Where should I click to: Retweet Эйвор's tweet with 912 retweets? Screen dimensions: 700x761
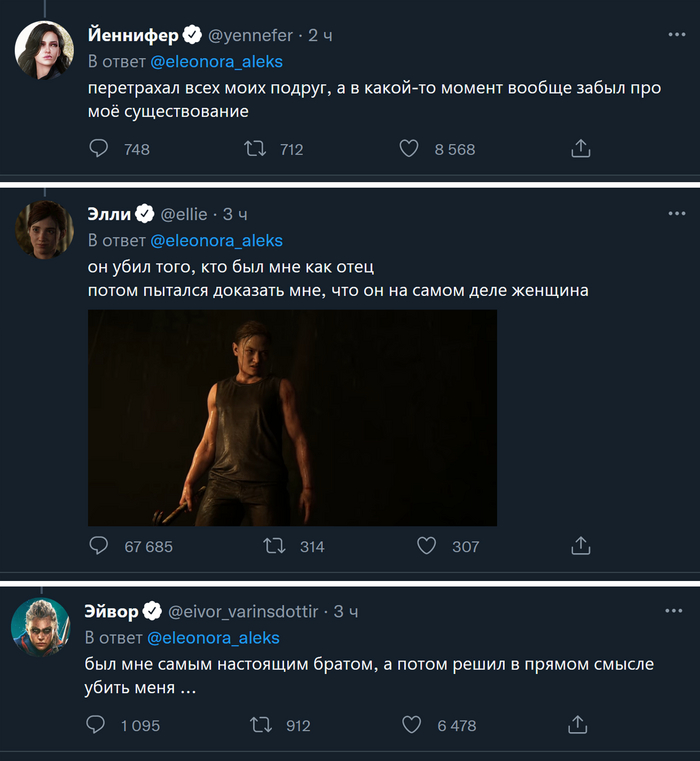pyautogui.click(x=260, y=725)
